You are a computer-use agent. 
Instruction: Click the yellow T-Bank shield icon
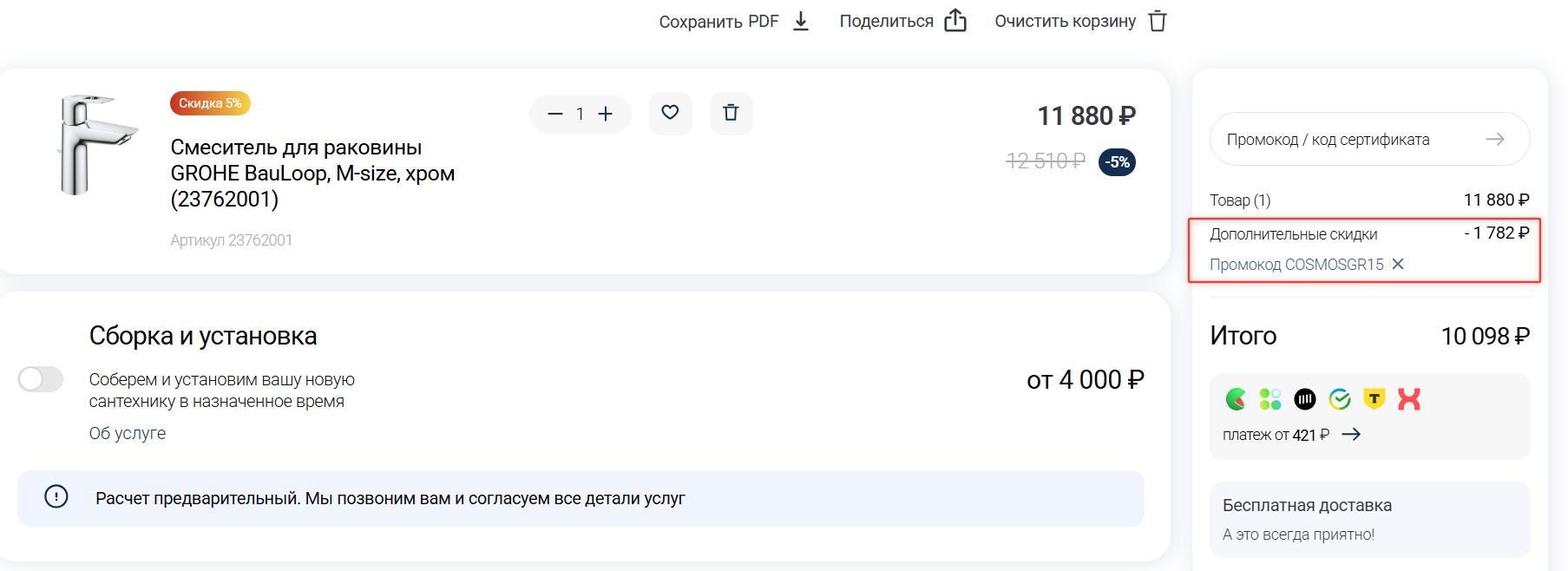[1374, 399]
